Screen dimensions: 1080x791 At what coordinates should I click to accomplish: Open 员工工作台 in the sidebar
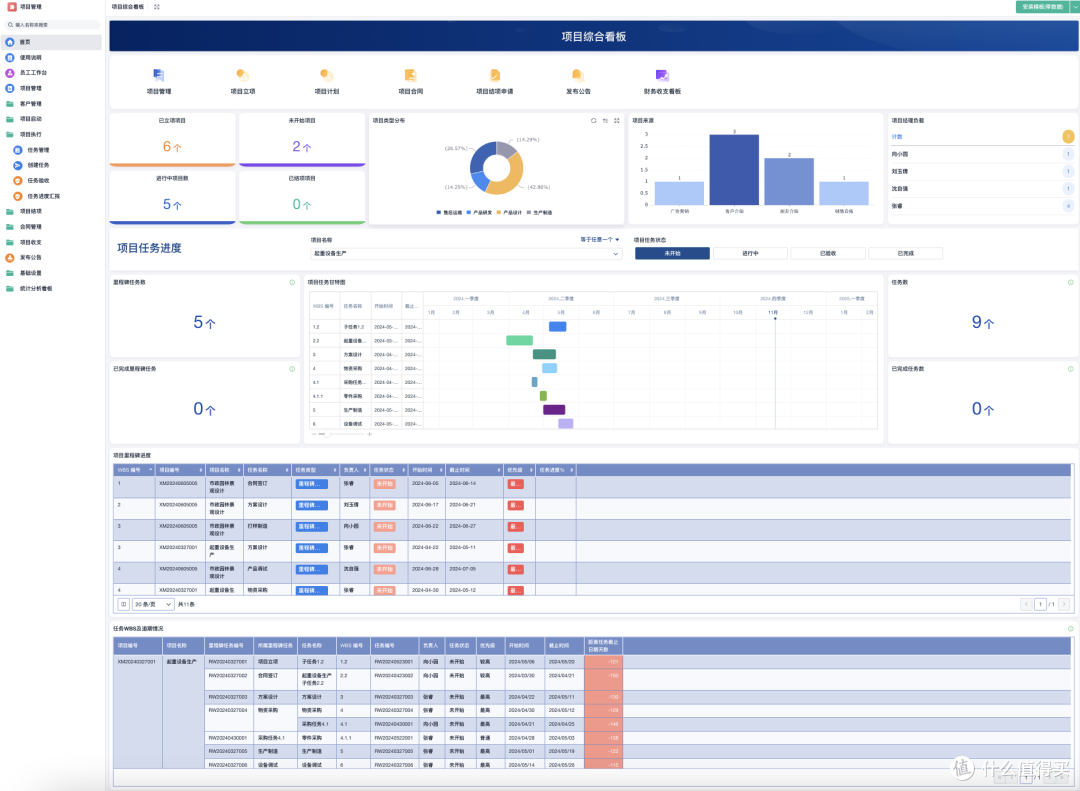click(52, 73)
